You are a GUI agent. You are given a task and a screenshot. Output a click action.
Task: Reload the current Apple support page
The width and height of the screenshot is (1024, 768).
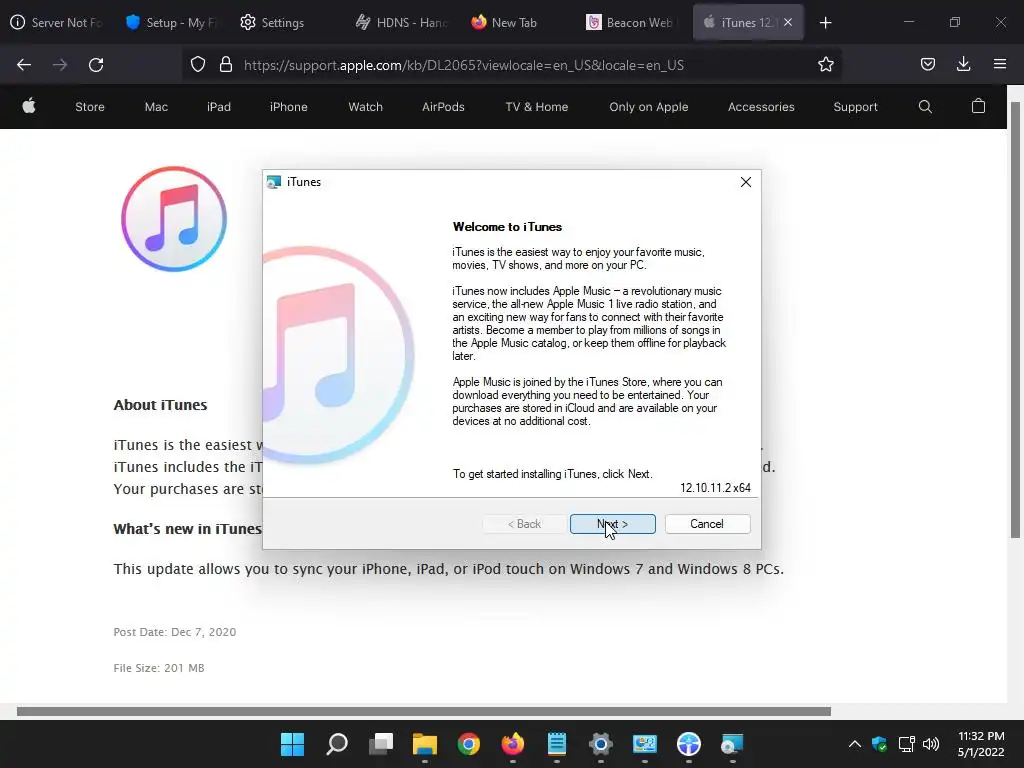pos(96,65)
